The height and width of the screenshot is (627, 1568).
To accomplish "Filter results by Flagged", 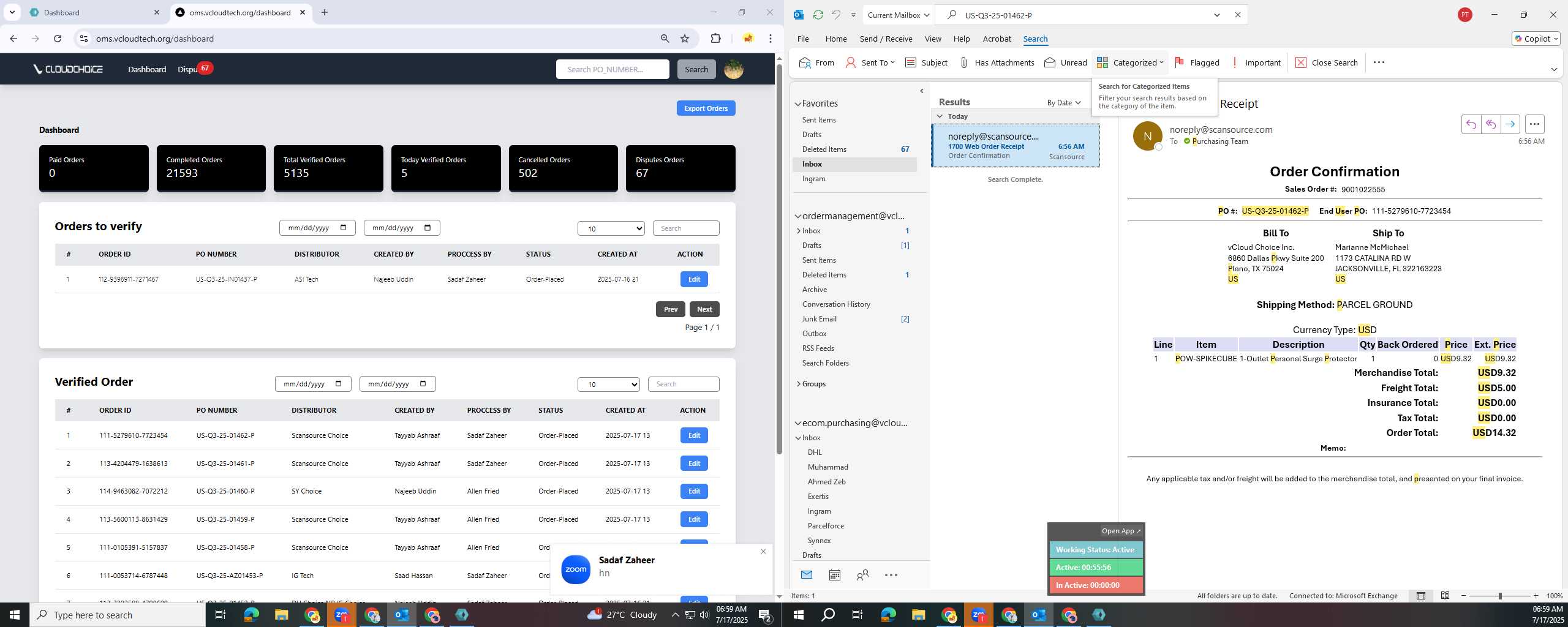I will click(x=1197, y=62).
